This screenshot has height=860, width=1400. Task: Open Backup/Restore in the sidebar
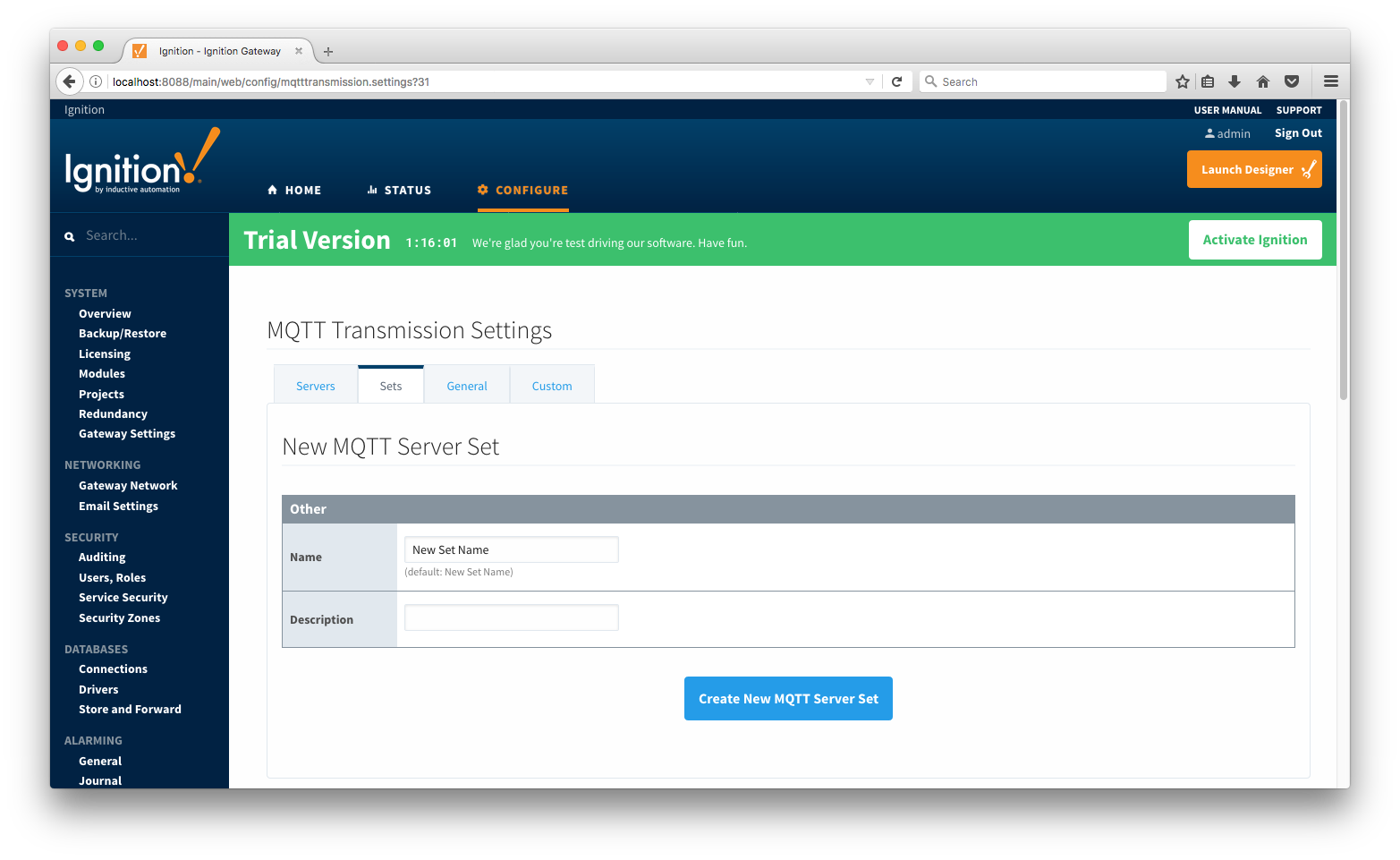(123, 333)
